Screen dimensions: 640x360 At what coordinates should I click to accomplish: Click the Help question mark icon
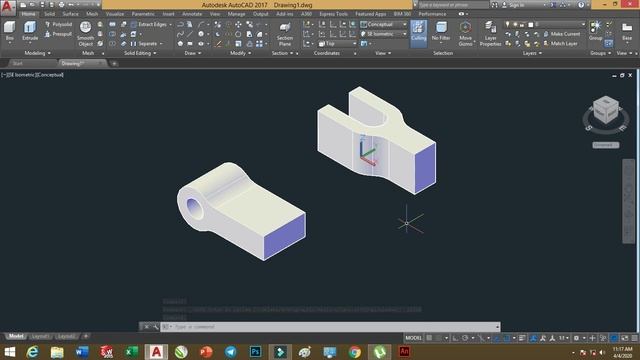tap(581, 5)
